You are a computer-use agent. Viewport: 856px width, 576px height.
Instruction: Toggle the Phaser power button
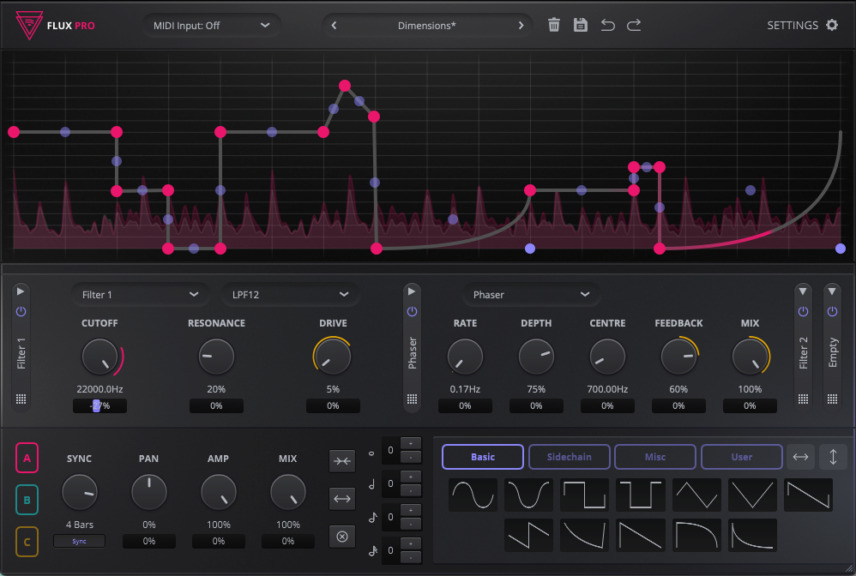point(412,312)
